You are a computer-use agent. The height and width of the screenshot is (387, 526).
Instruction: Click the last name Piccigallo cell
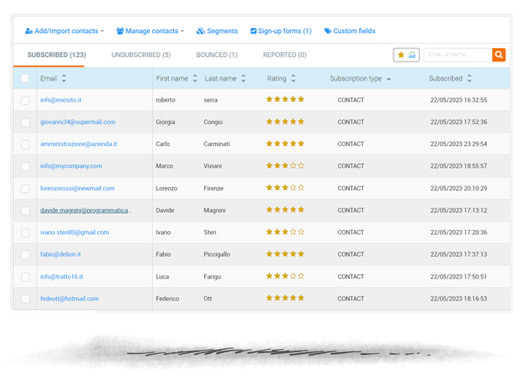coord(217,254)
